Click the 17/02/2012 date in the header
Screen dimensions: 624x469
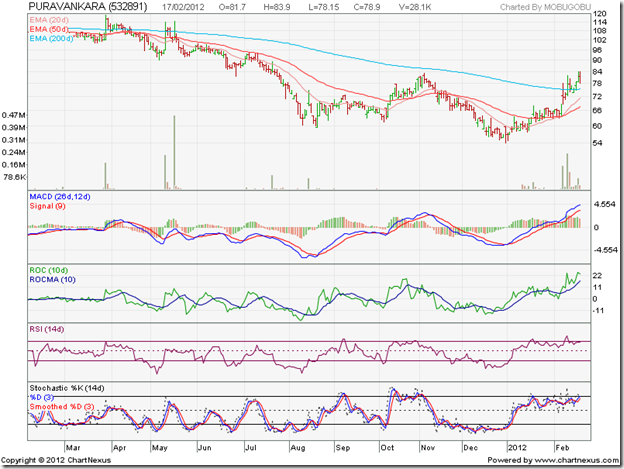(185, 7)
